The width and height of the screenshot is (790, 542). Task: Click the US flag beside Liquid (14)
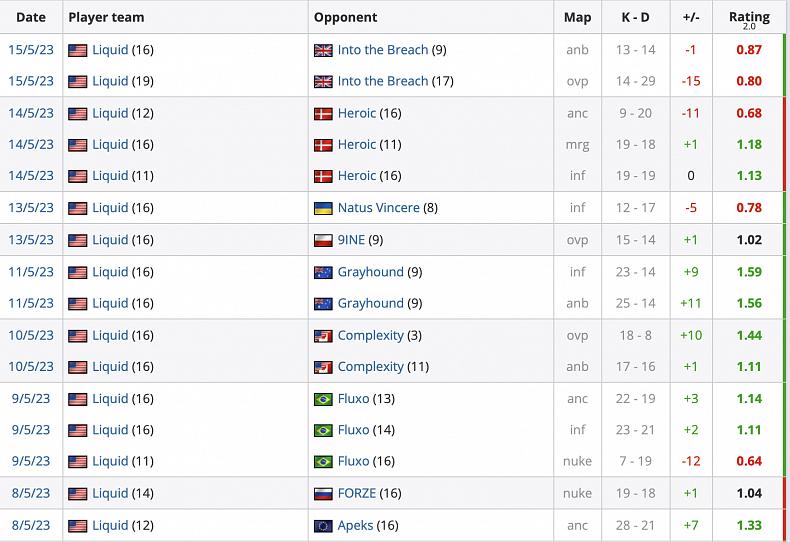pyautogui.click(x=78, y=493)
